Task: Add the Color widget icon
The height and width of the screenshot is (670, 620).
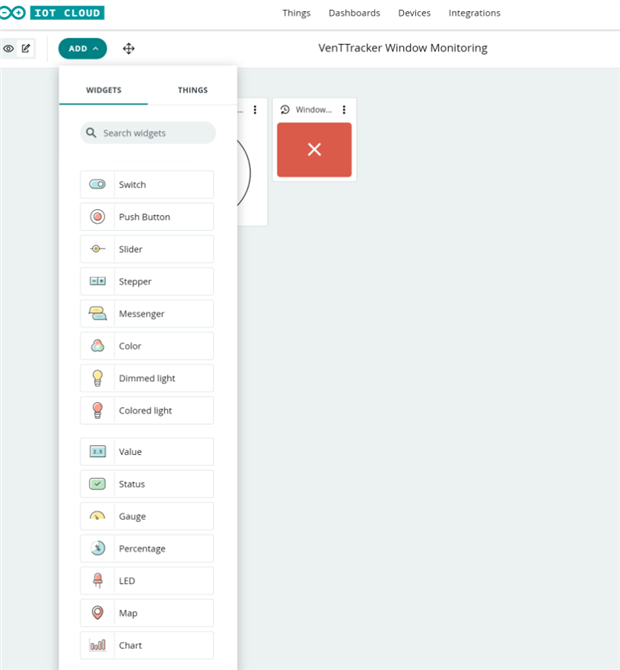Action: tap(97, 346)
